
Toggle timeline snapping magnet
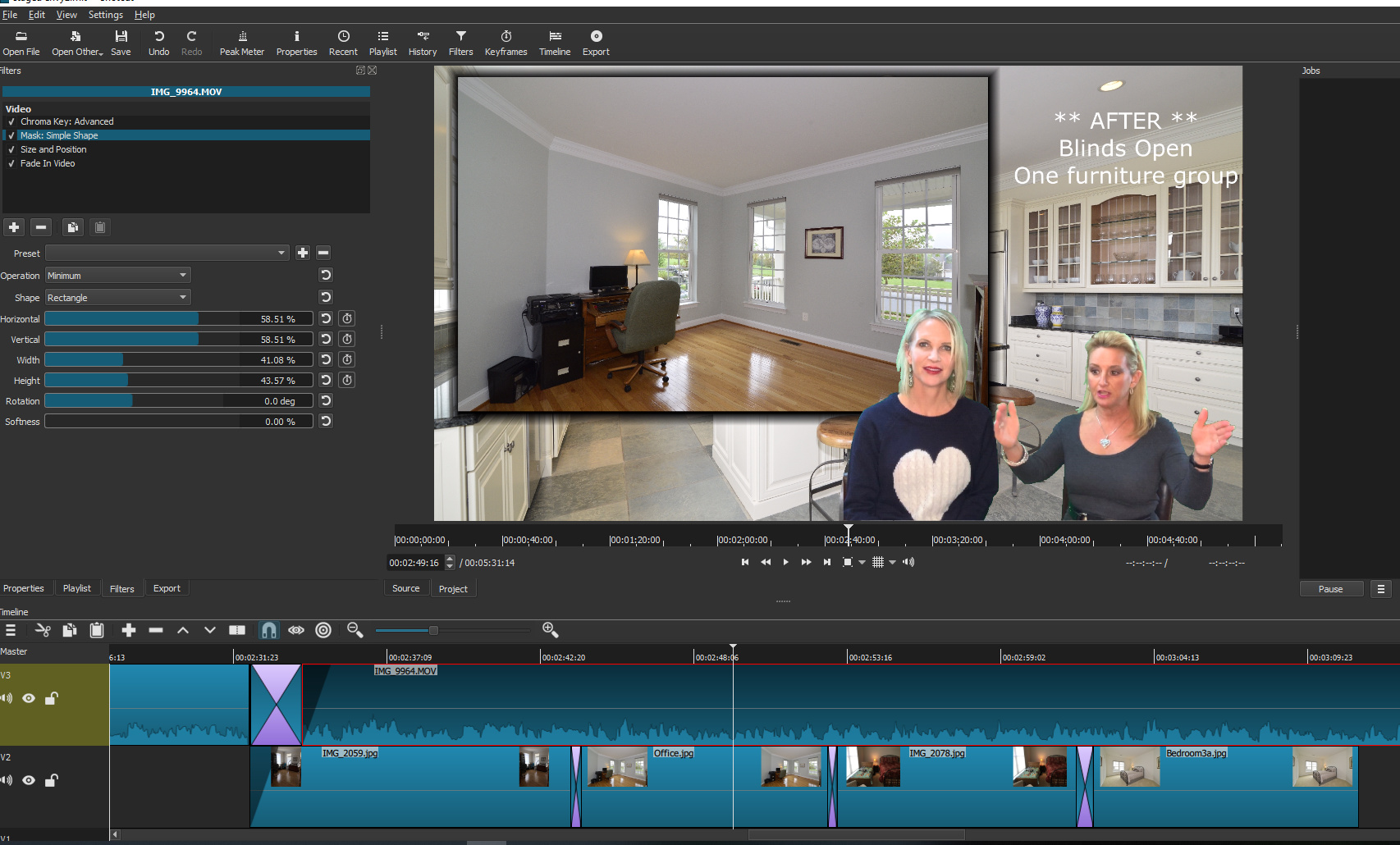click(x=268, y=630)
